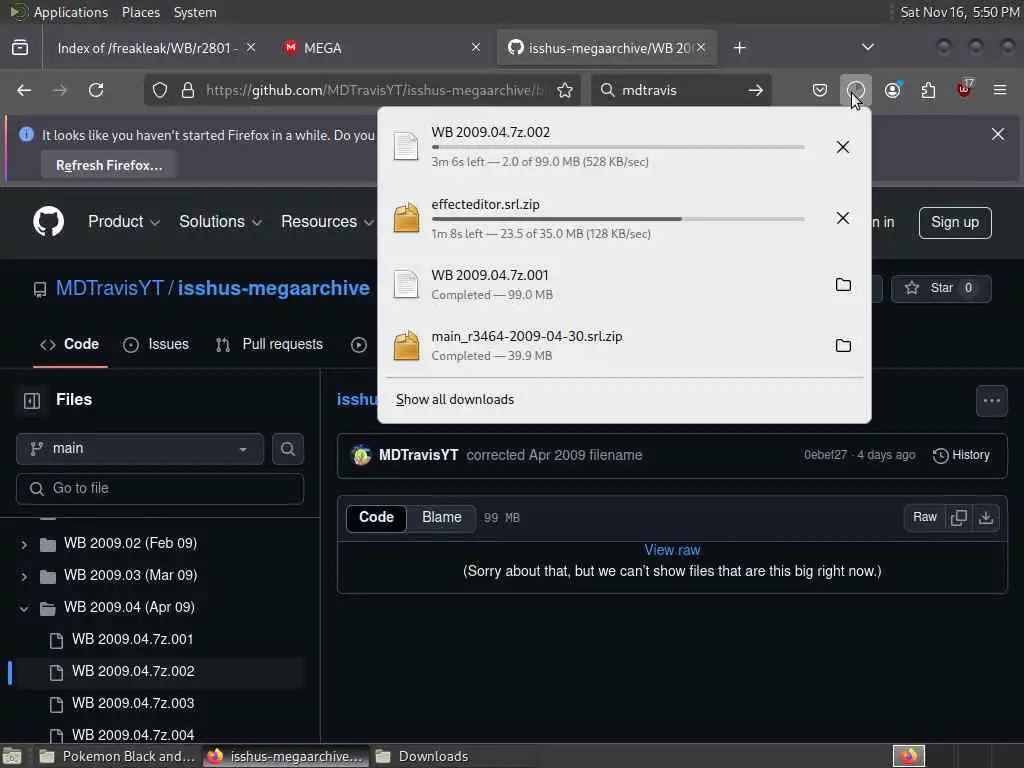The height and width of the screenshot is (768, 1024).
Task: Open a new browser tab
Action: click(739, 48)
